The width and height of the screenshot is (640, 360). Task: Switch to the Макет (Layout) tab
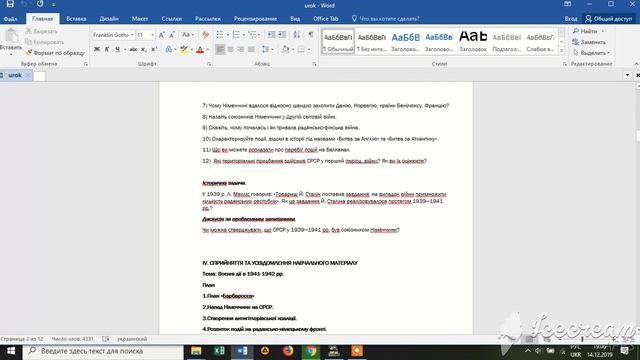point(140,19)
